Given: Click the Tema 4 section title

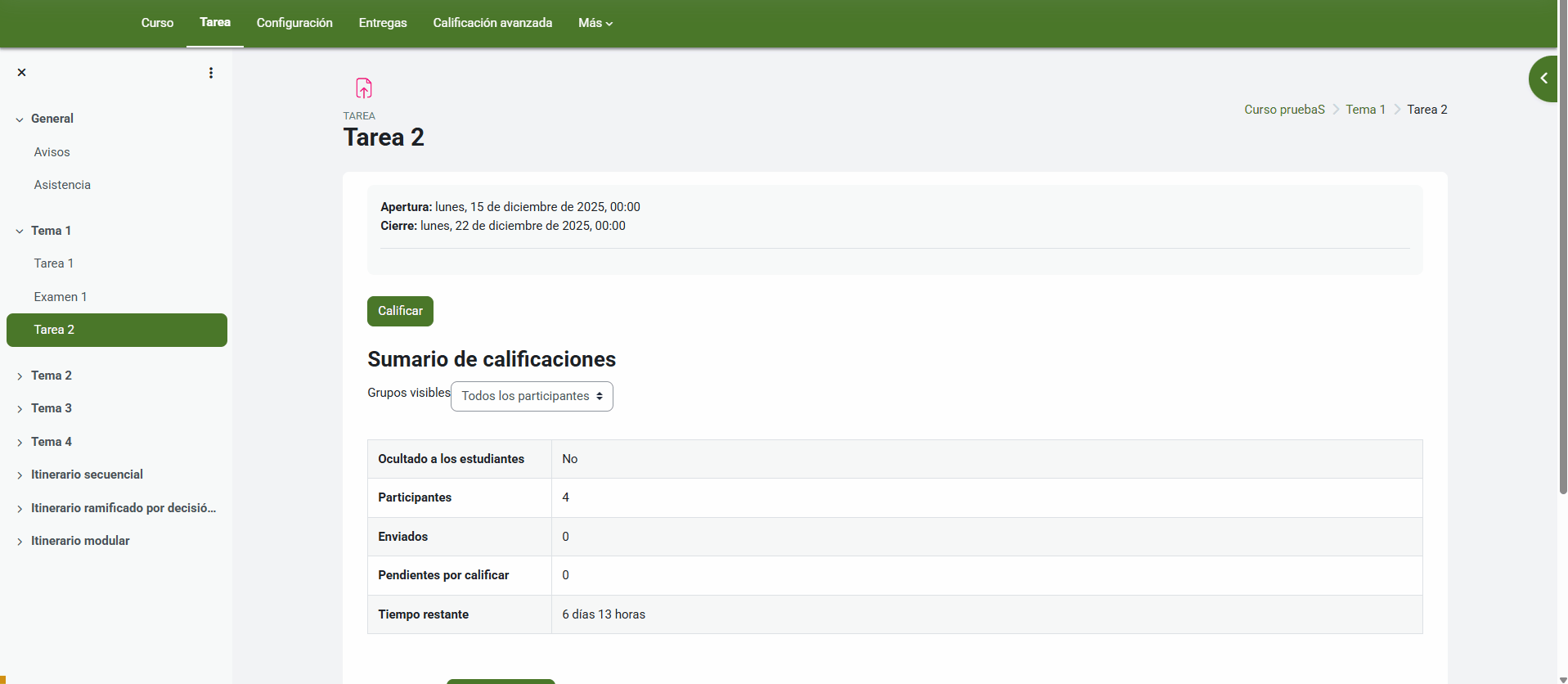Looking at the screenshot, I should point(52,442).
